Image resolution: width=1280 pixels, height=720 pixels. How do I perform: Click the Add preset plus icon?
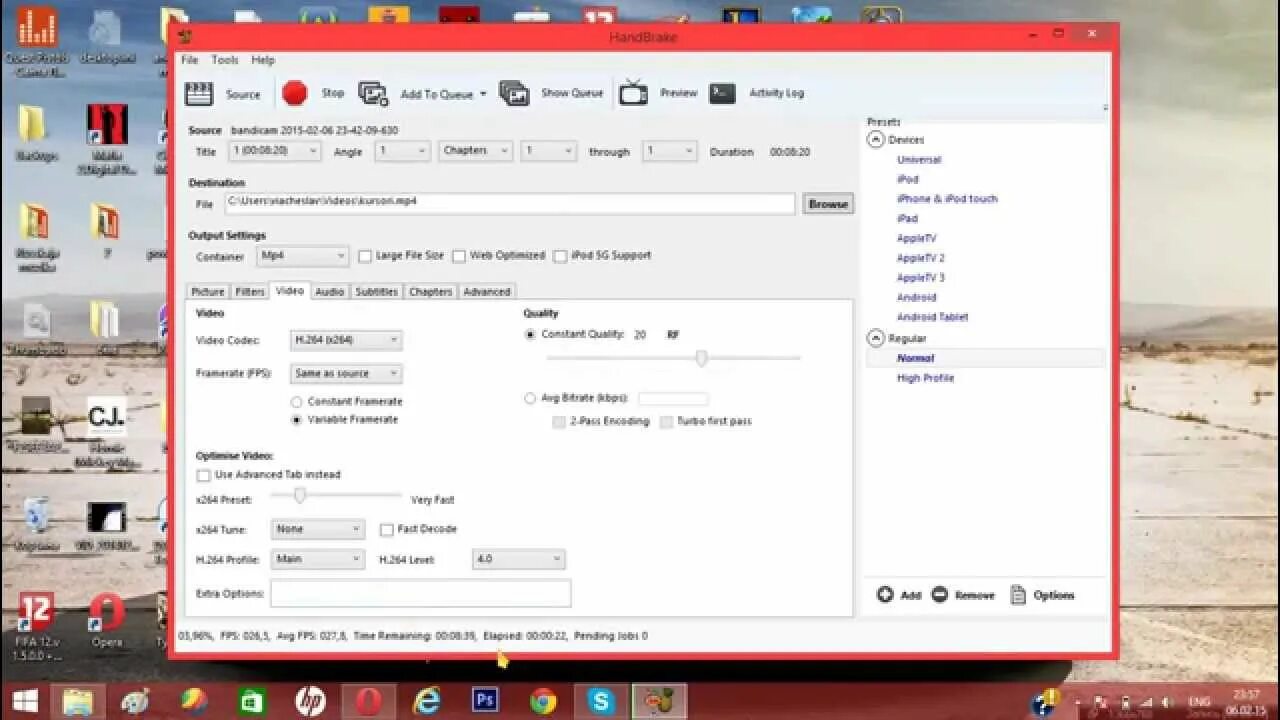[885, 595]
